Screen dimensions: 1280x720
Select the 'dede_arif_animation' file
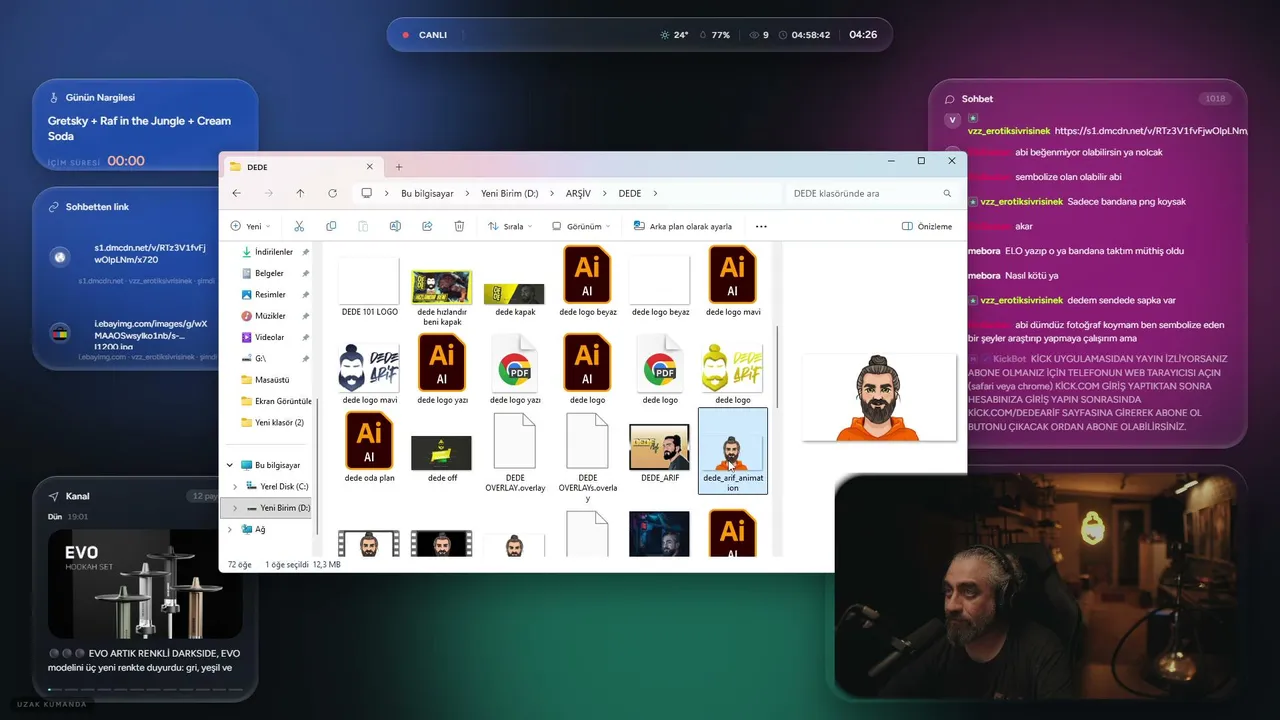click(x=733, y=451)
